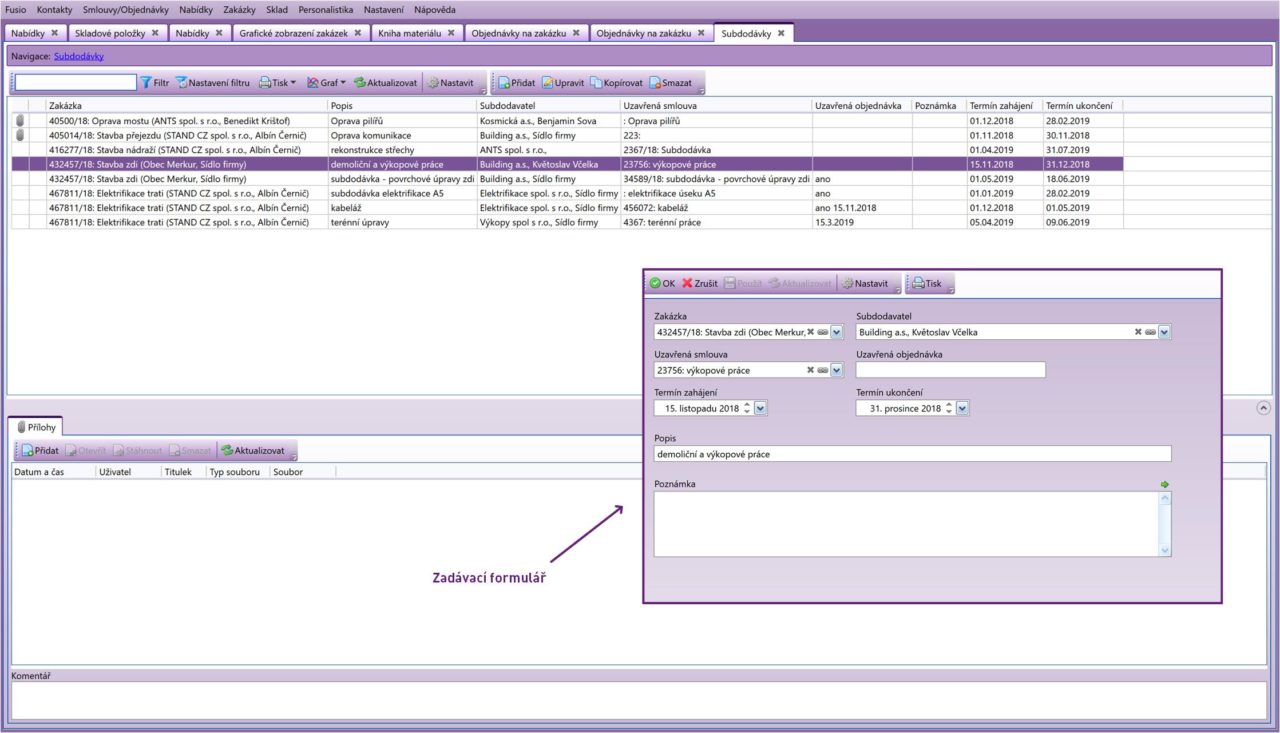Click Upravit to edit the selected row
The height and width of the screenshot is (733, 1280).
[563, 83]
